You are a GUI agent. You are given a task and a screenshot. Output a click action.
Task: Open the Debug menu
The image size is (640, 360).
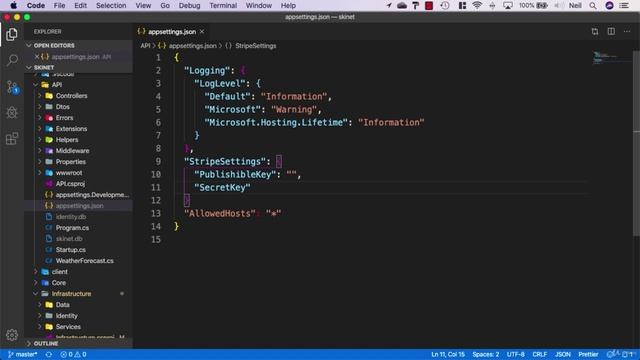[x=189, y=6]
